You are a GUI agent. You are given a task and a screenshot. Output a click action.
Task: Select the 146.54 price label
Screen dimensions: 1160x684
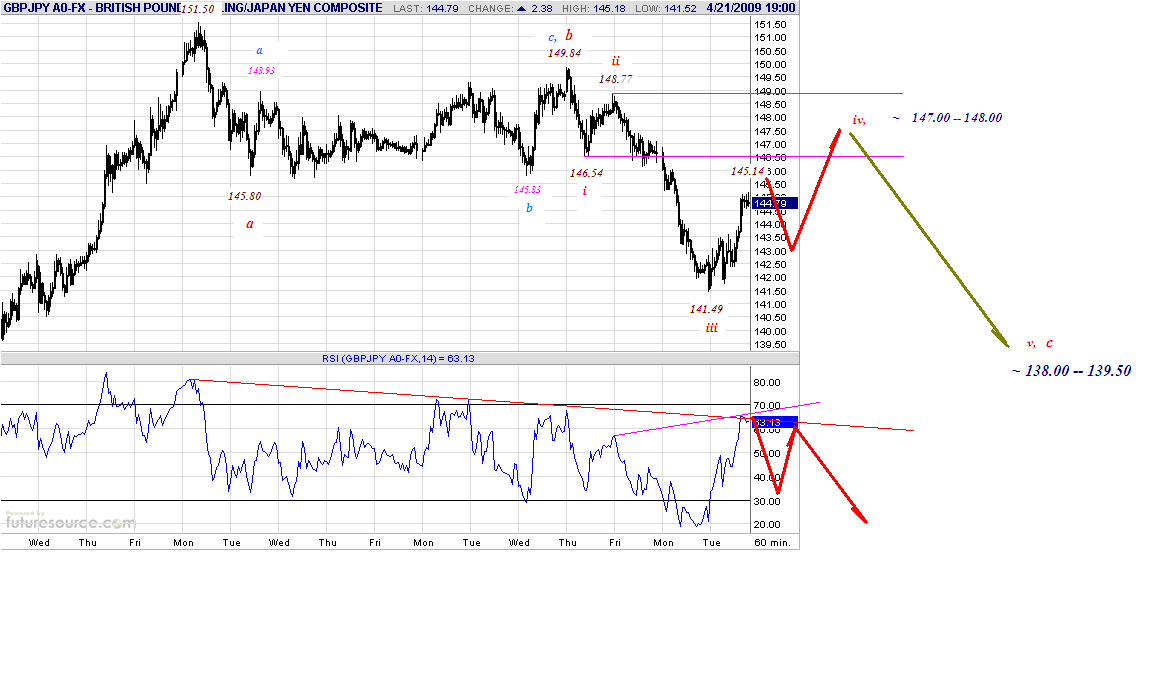pos(586,173)
